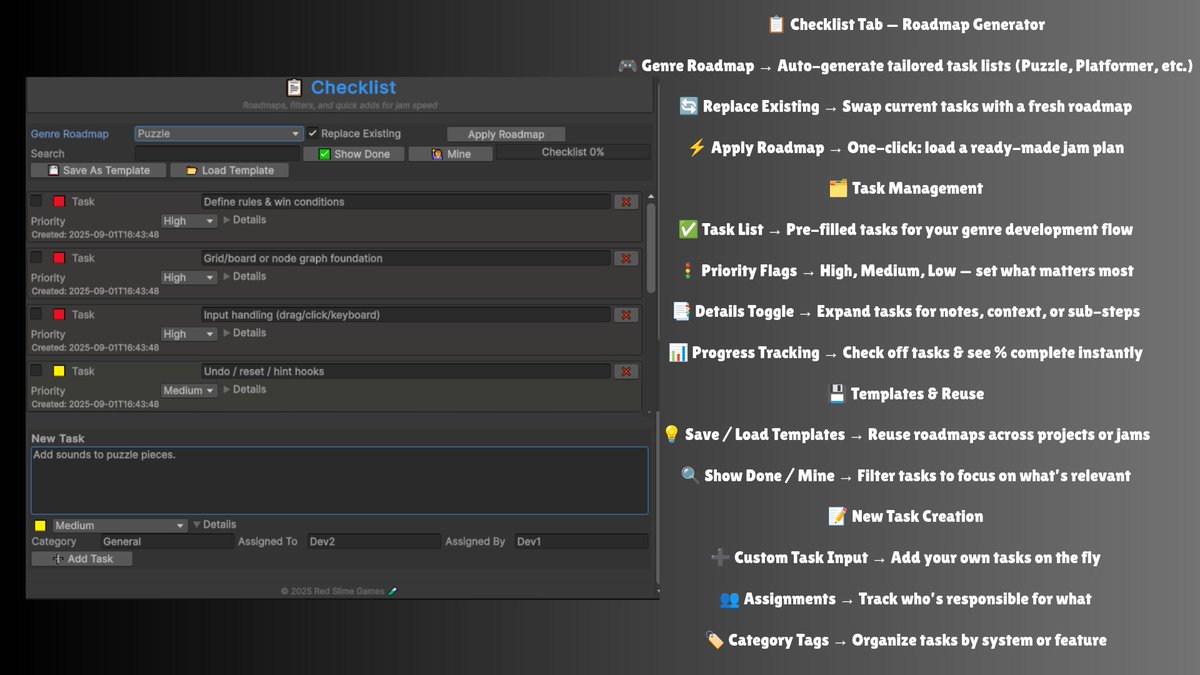
Task: Open the Genre Roadmap Puzzle dropdown
Action: (x=219, y=133)
